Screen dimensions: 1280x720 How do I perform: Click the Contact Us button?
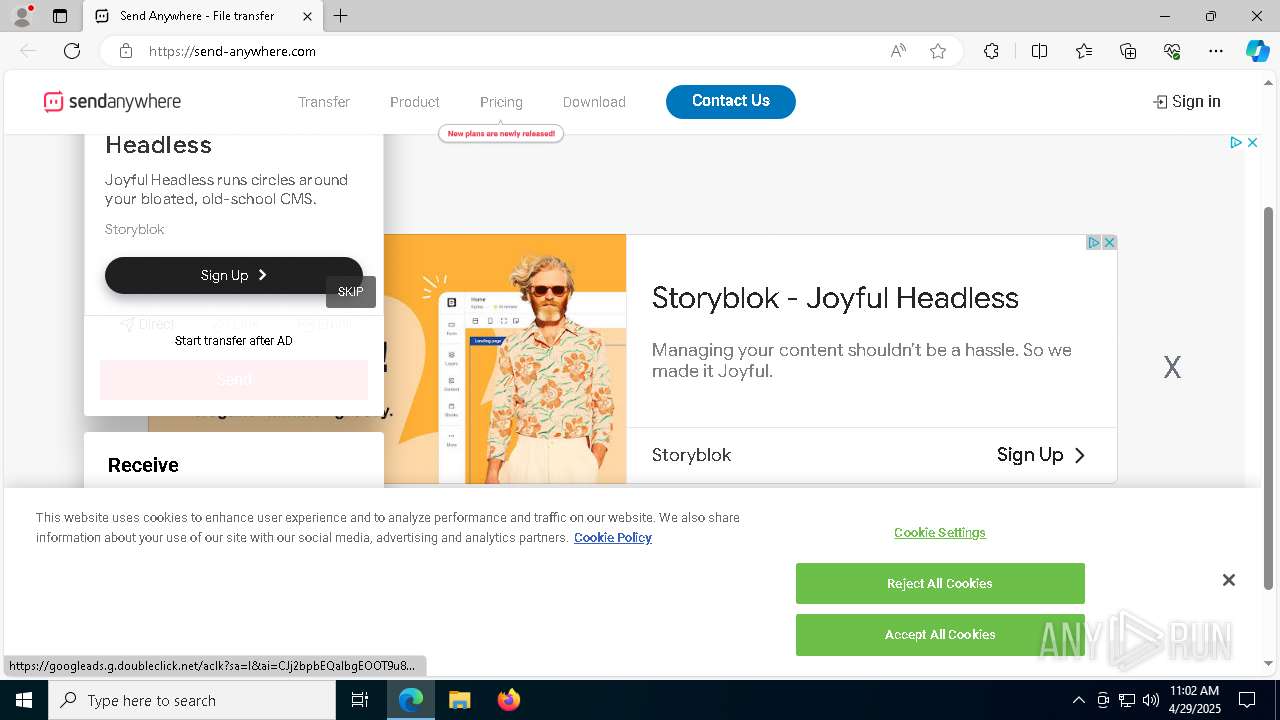[x=731, y=101]
